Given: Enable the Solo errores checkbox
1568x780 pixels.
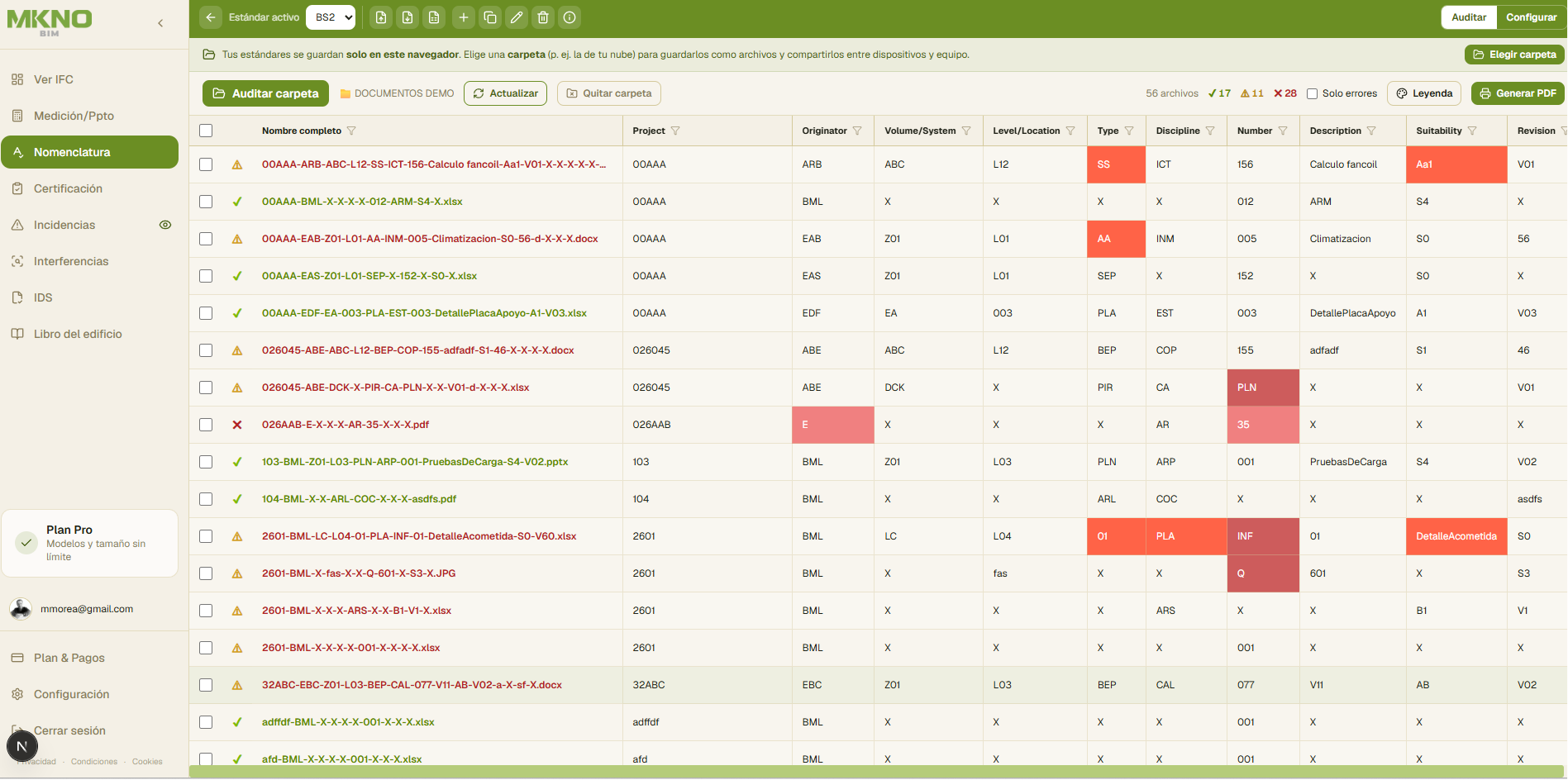Looking at the screenshot, I should pos(1312,93).
